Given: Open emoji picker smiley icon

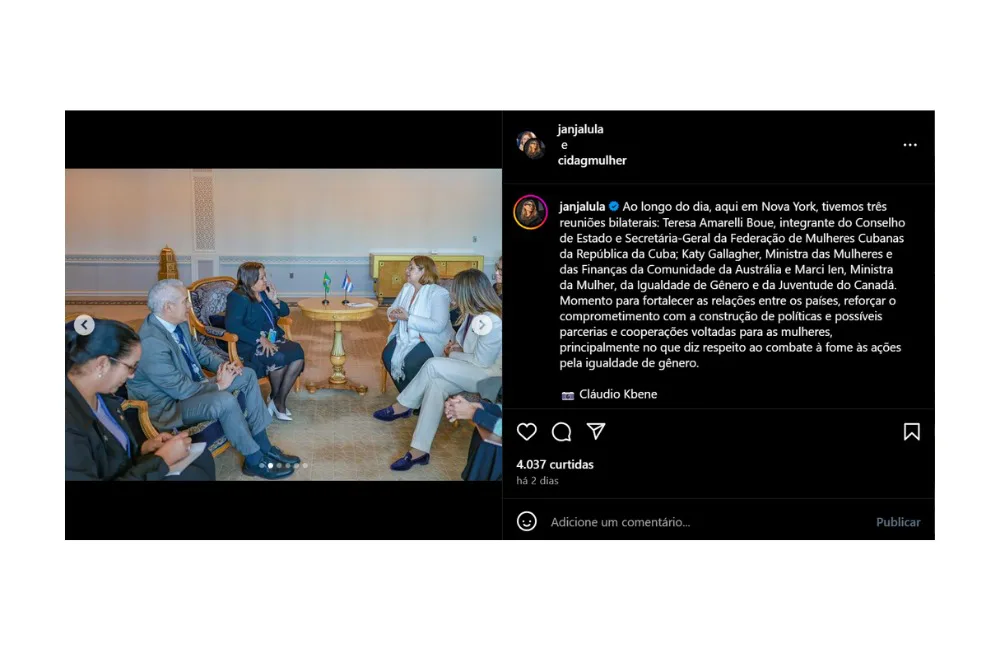Looking at the screenshot, I should [526, 521].
